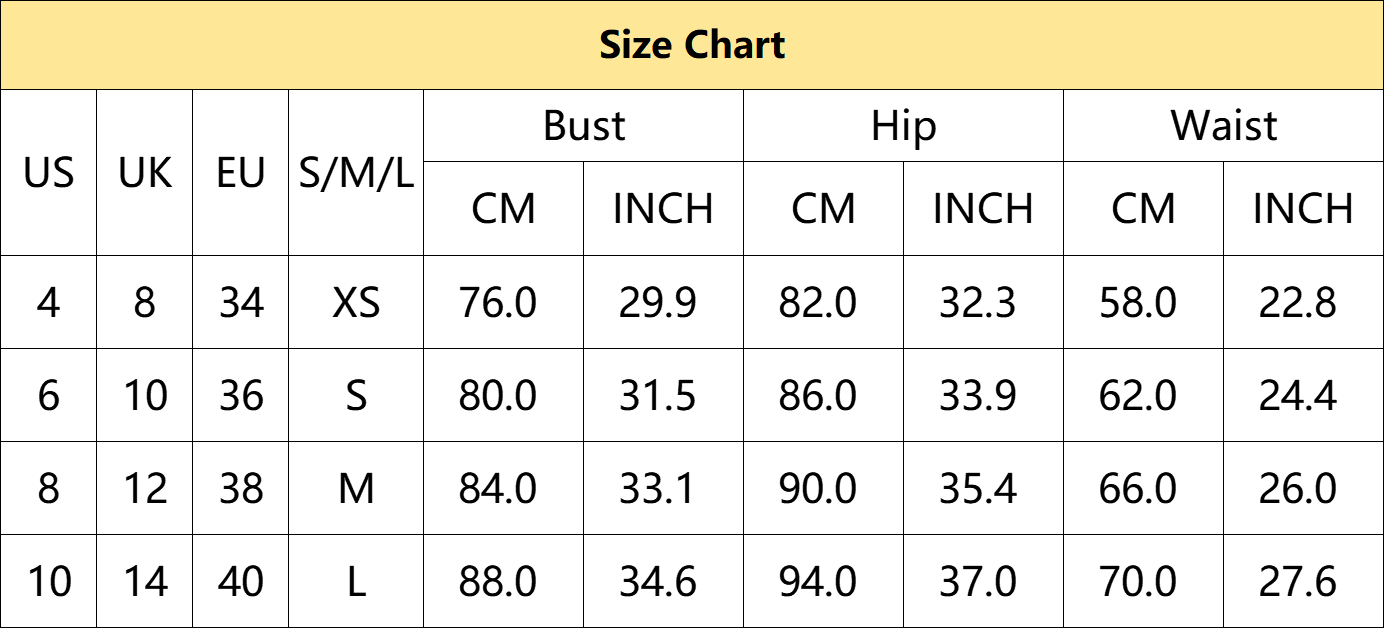Click the Hip group header
Screen dimensions: 1385x629
click(x=904, y=126)
